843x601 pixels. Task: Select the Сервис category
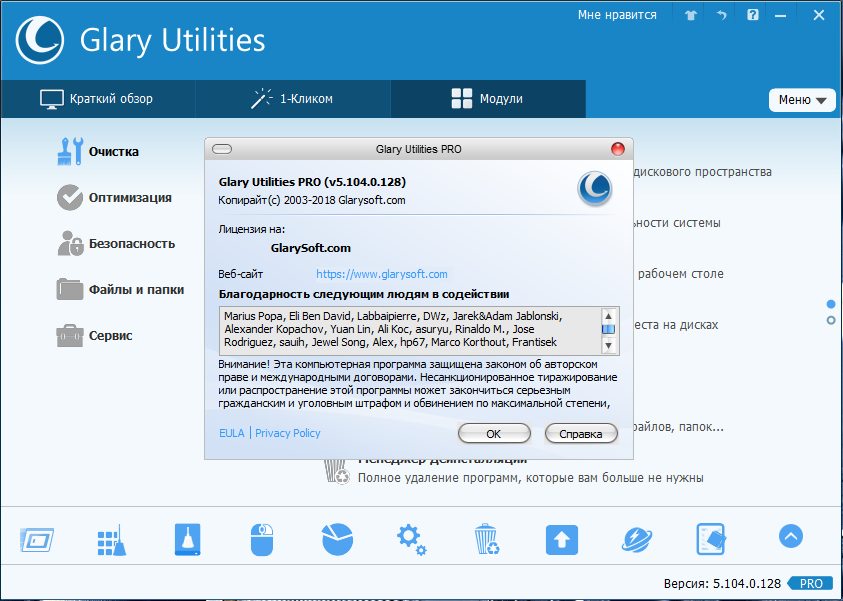pyautogui.click(x=95, y=335)
